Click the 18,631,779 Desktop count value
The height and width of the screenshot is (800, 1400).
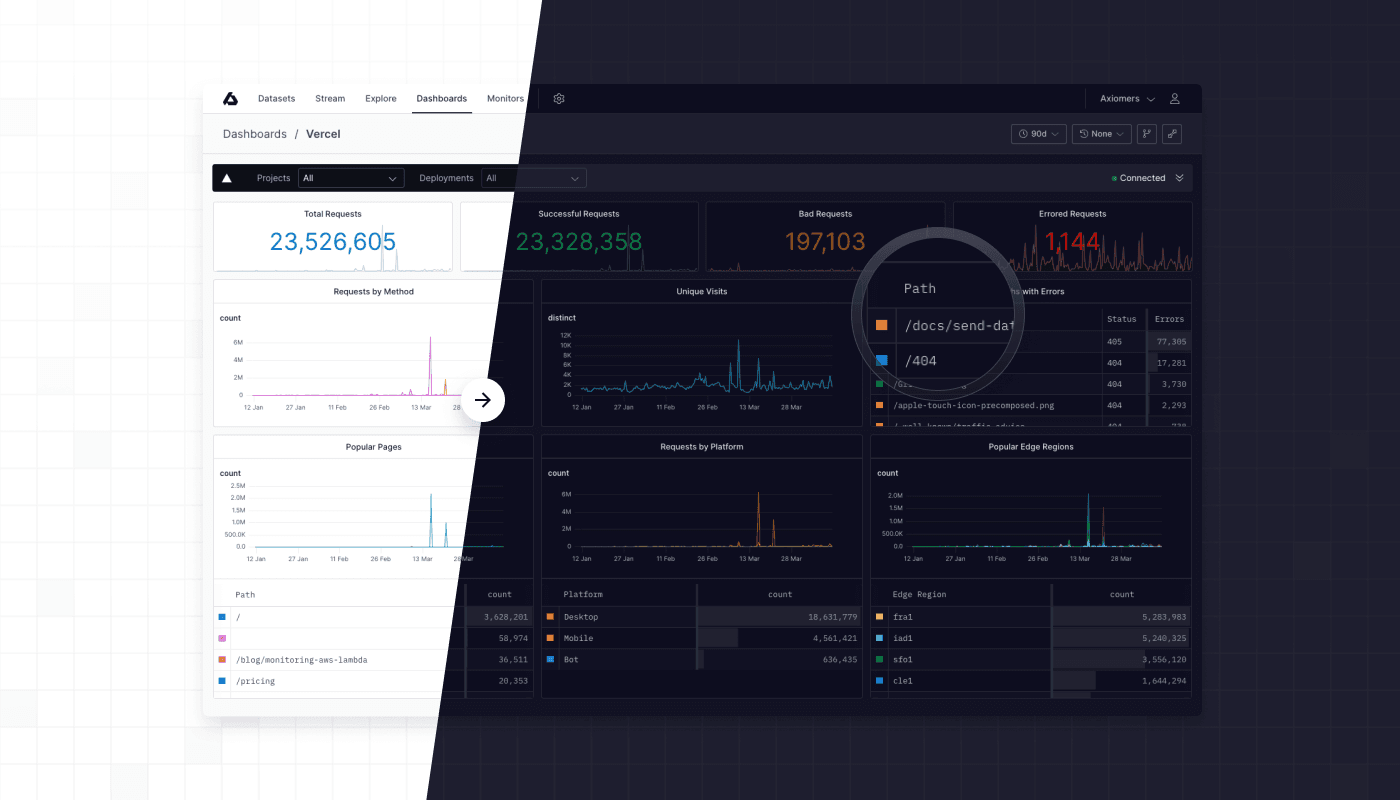point(833,617)
